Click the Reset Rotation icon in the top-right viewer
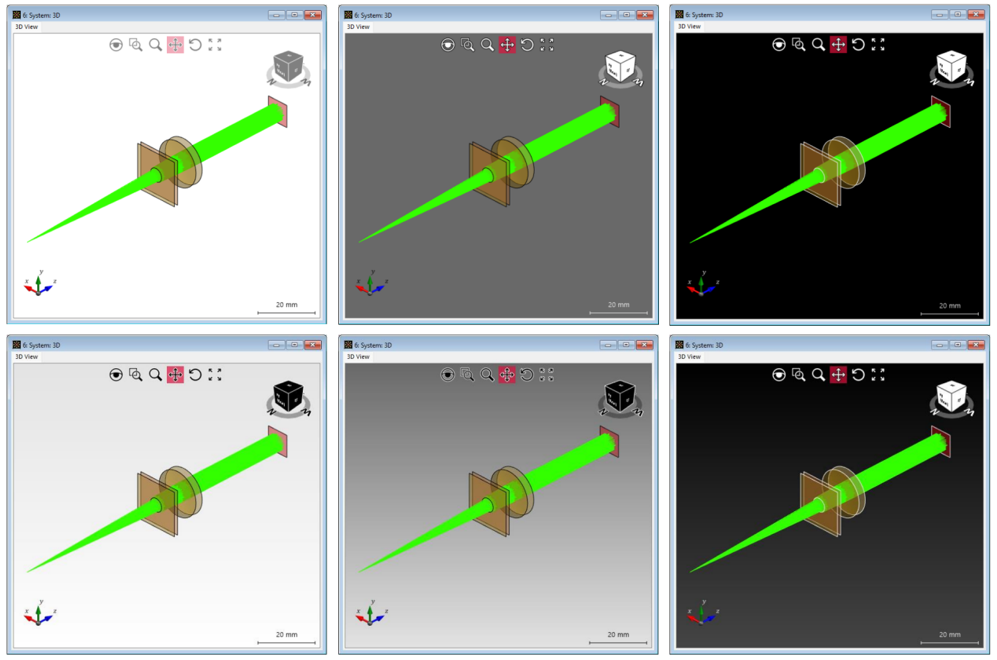Screen dimensions: 997x660 859,45
